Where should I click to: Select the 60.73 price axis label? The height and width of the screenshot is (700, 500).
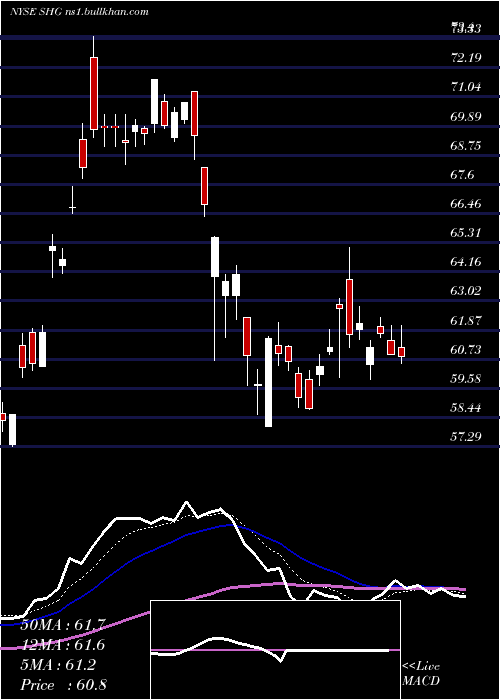[x=466, y=350]
